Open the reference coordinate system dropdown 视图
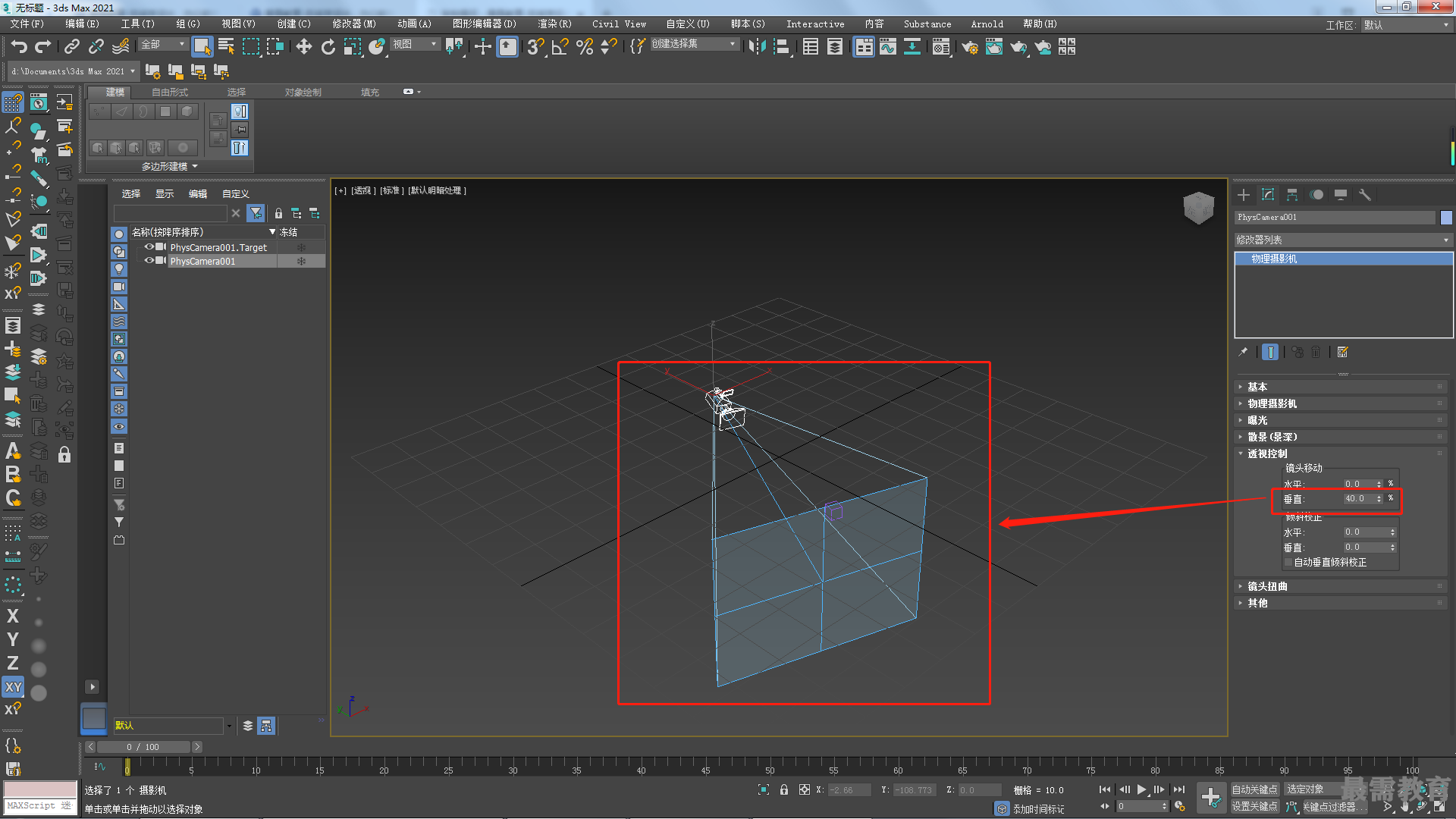Image resolution: width=1456 pixels, height=819 pixels. tap(415, 45)
